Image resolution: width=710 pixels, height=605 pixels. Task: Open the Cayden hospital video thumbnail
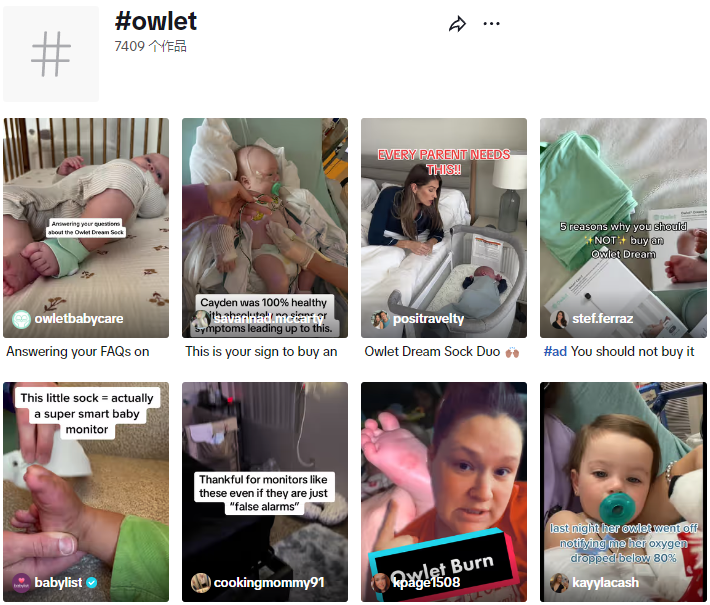coord(265,228)
